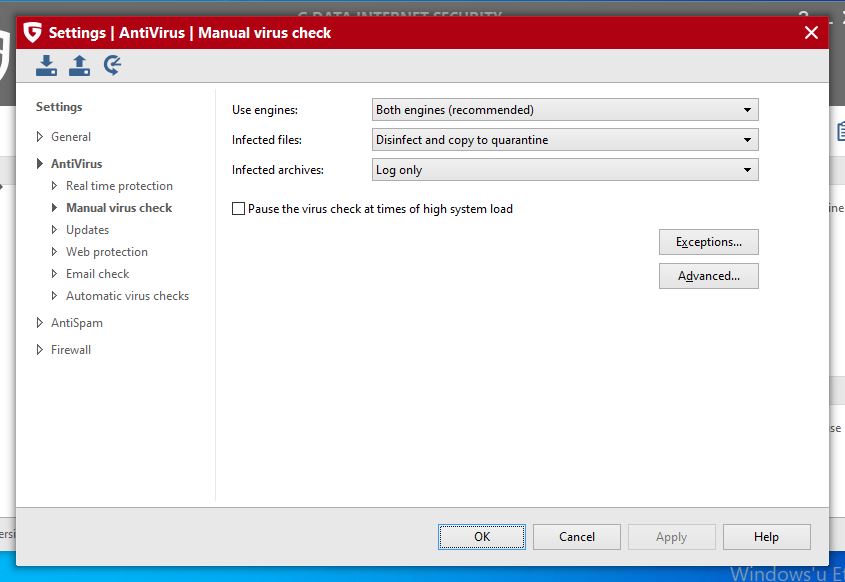Open Real time protection settings

pyautogui.click(x=120, y=186)
